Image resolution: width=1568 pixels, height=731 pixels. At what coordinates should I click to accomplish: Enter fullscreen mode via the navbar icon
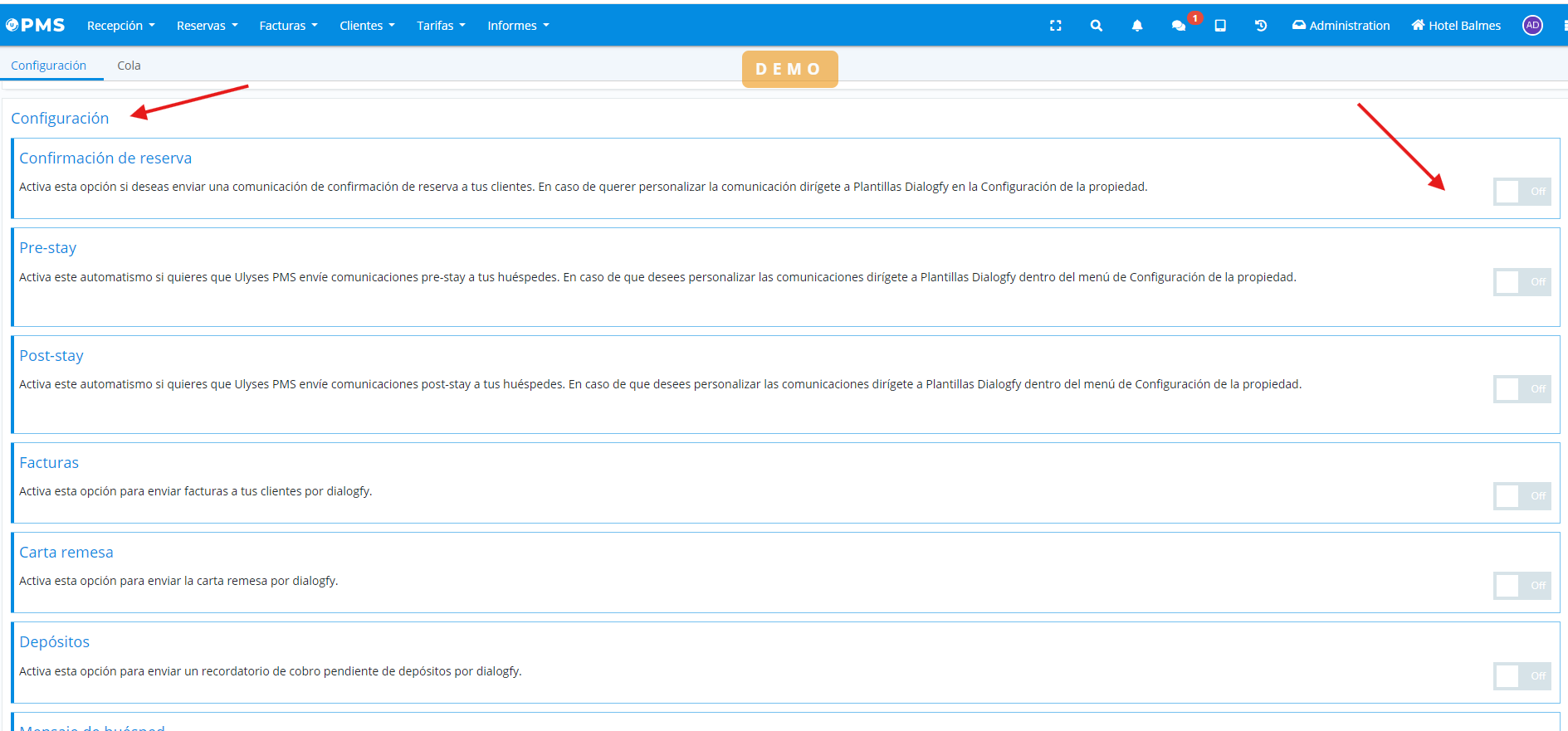[x=1055, y=26]
